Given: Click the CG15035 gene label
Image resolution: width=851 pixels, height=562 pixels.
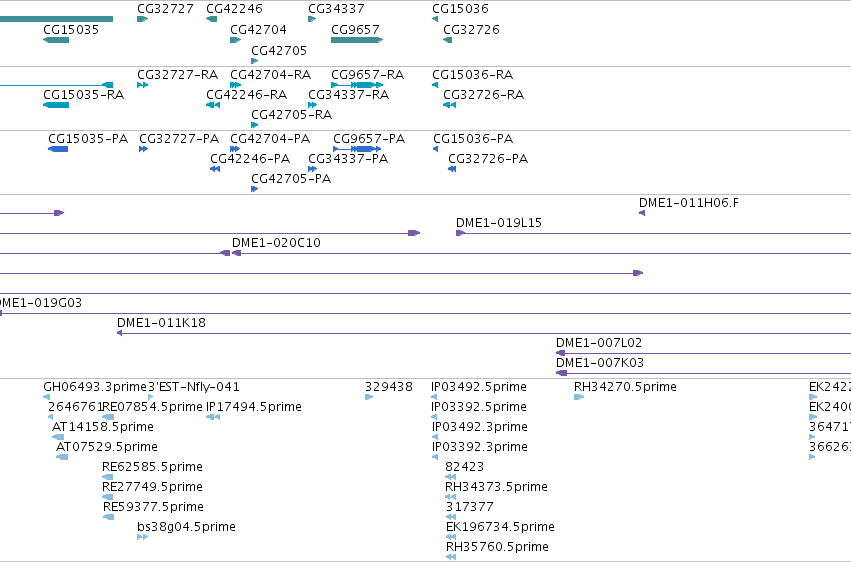Looking at the screenshot, I should click(71, 30).
